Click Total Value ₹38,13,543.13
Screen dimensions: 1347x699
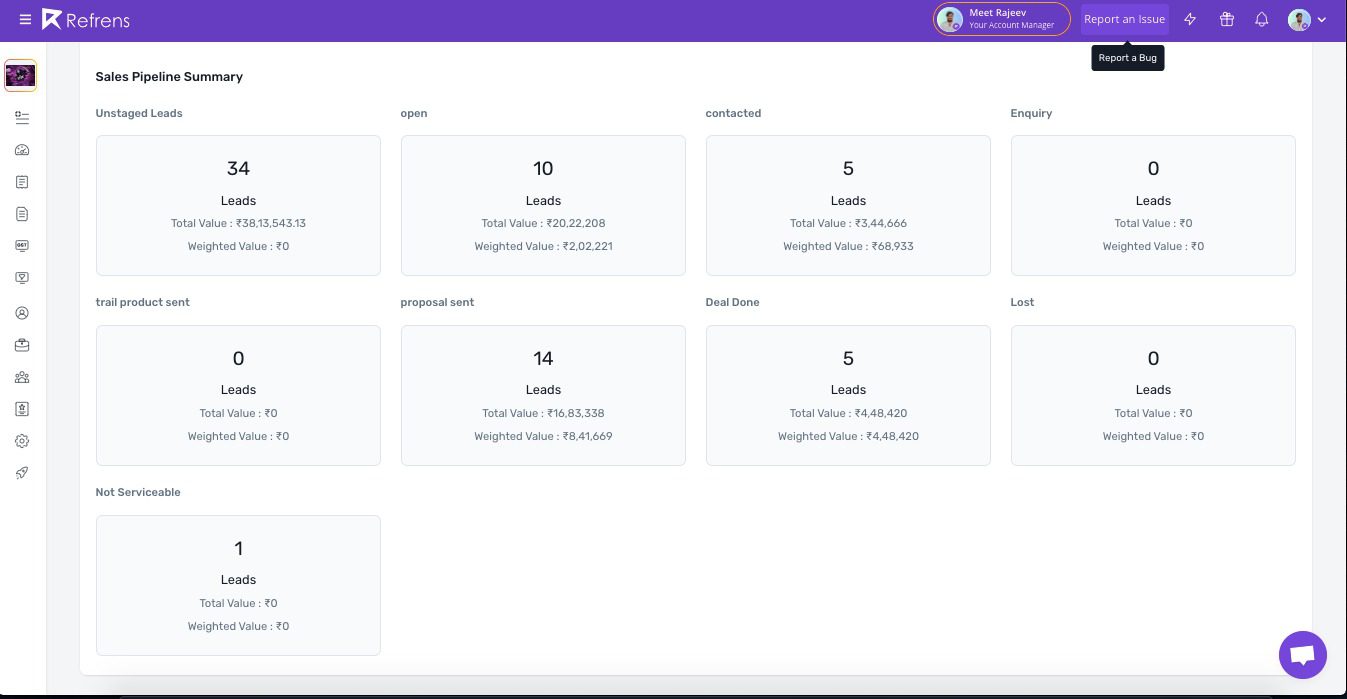pyautogui.click(x=238, y=223)
